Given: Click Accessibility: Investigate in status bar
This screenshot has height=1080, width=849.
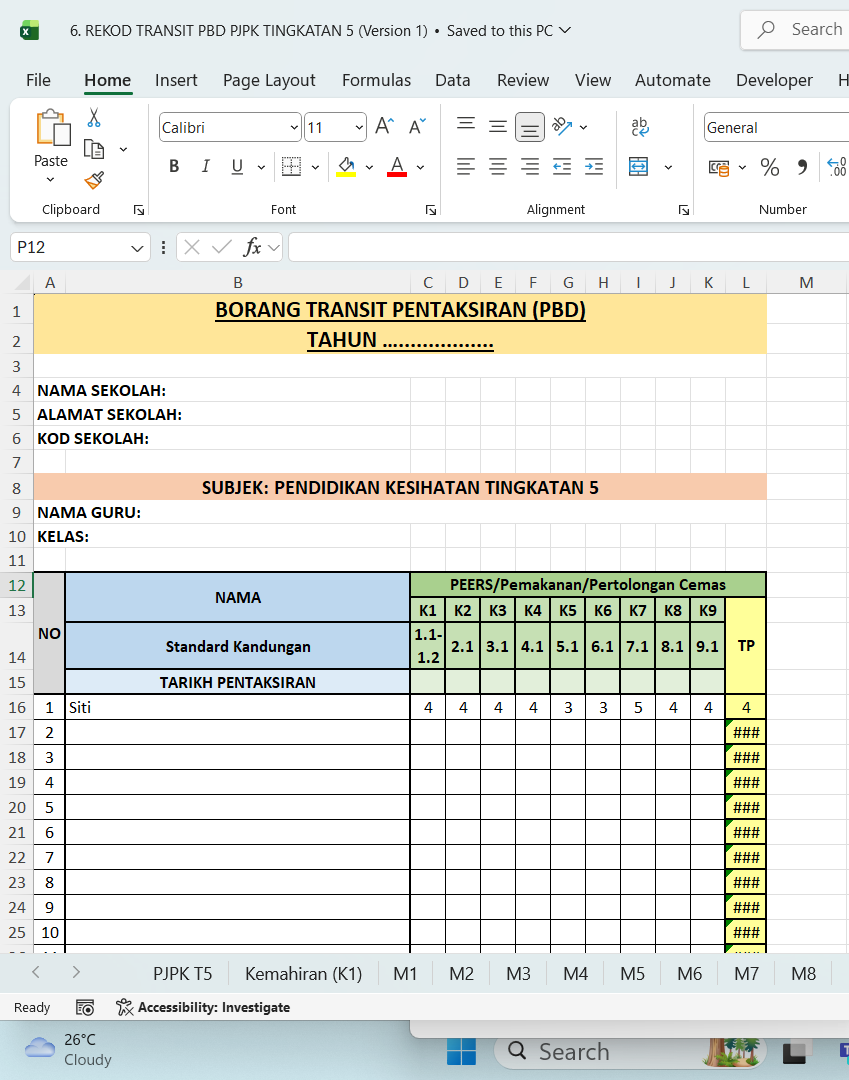Looking at the screenshot, I should tap(203, 1007).
